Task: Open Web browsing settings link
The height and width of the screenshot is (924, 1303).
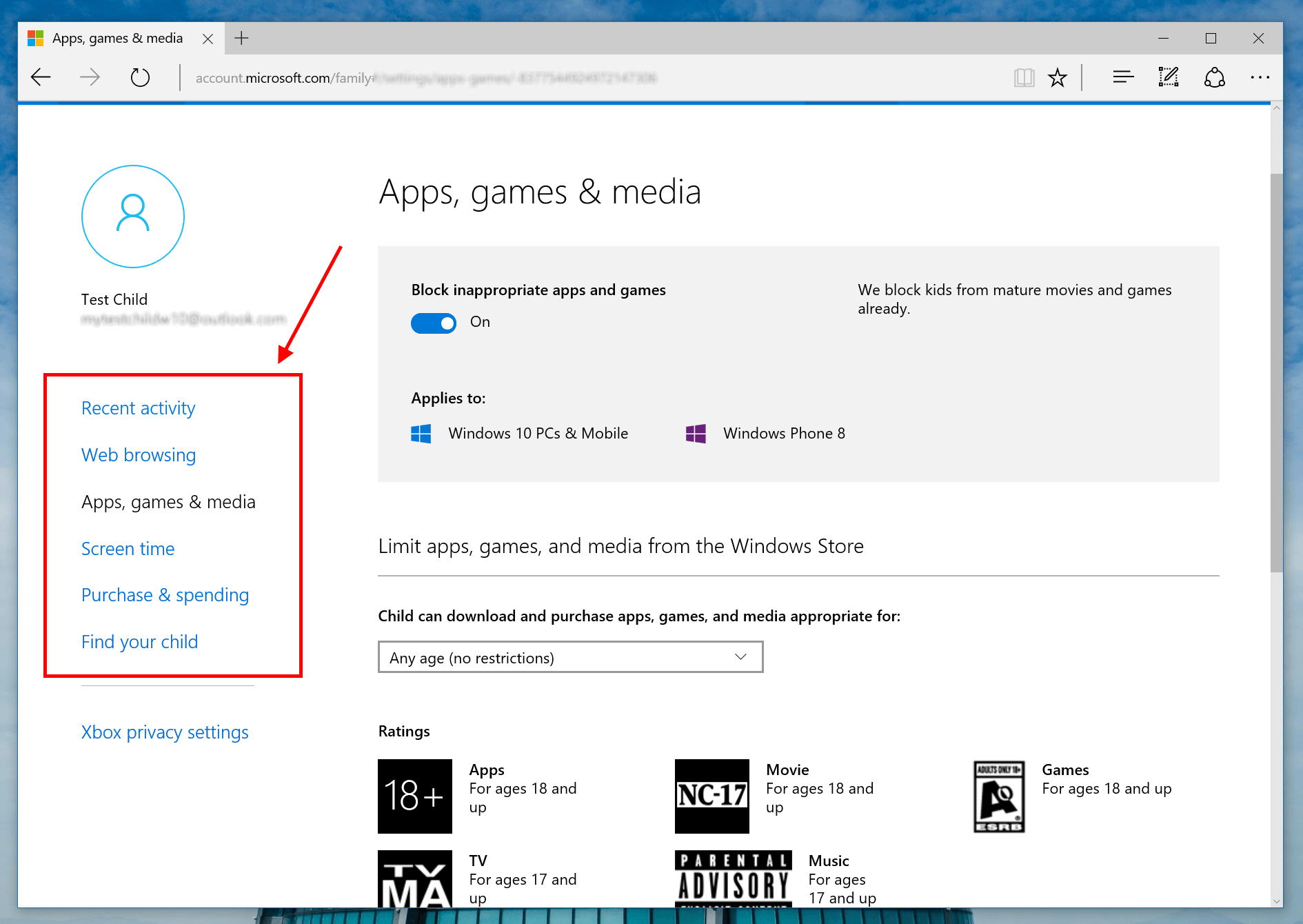Action: click(139, 455)
